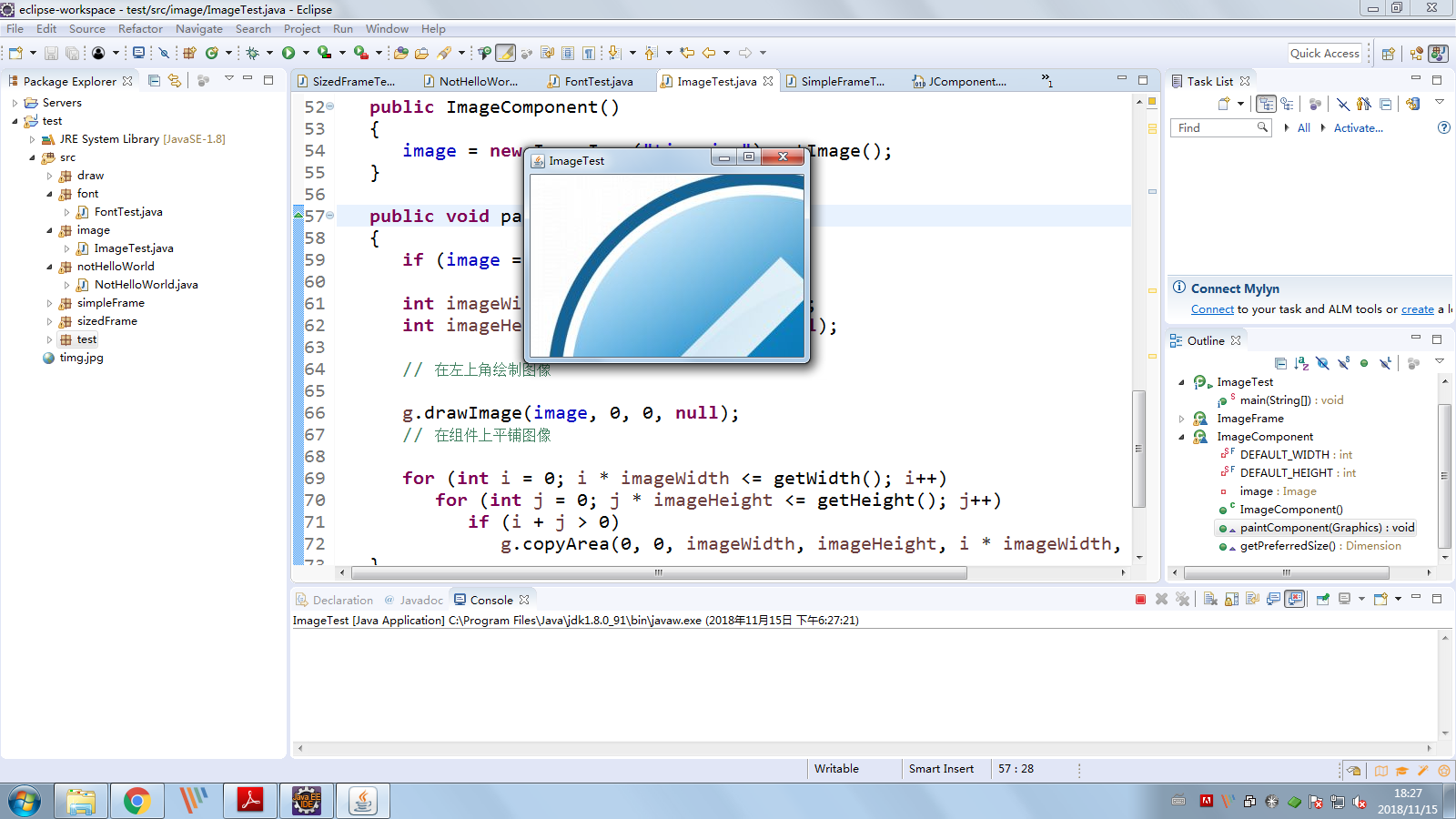Click help icon in Task List
The image size is (1456, 819).
(1443, 127)
